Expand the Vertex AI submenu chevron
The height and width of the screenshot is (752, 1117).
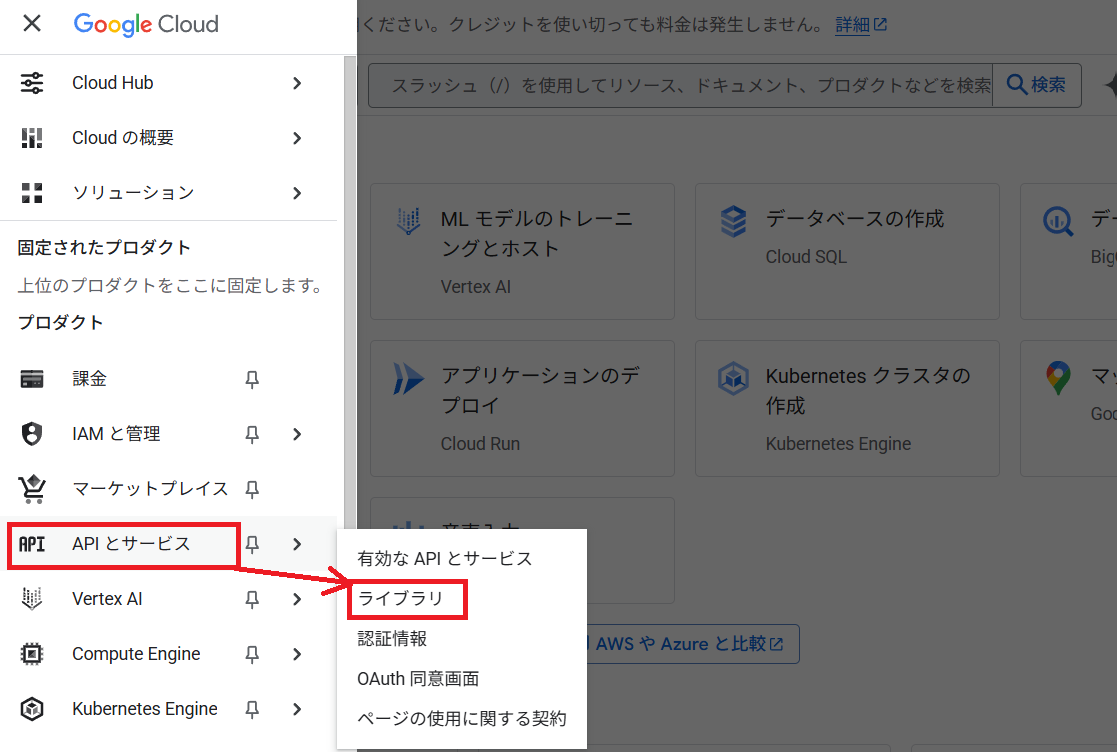point(297,599)
